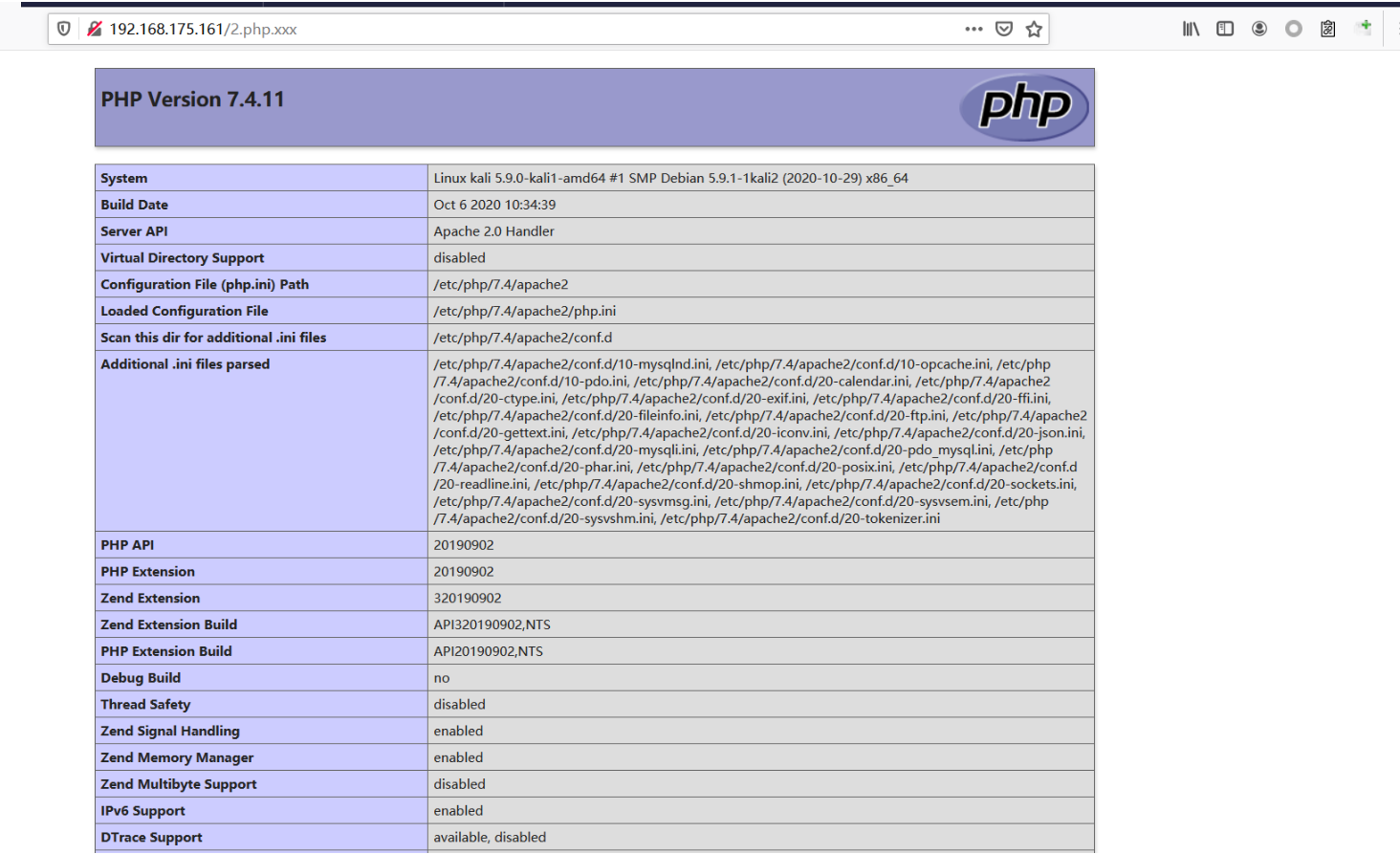This screenshot has width=1400, height=854.
Task: Select the Loaded Configuration File path value
Action: pyautogui.click(x=524, y=311)
